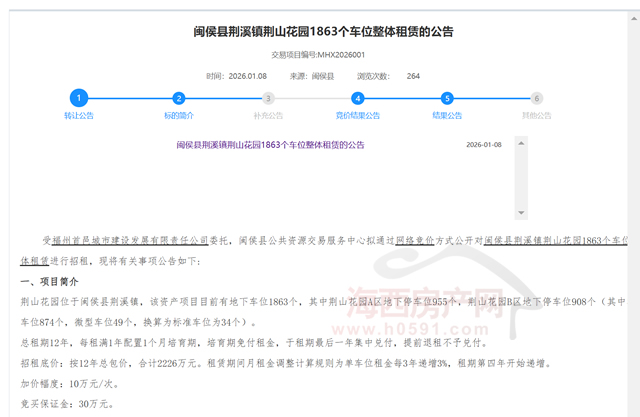Click the announcement list scrollbar track
The height and width of the screenshot is (417, 640).
pos(521,175)
